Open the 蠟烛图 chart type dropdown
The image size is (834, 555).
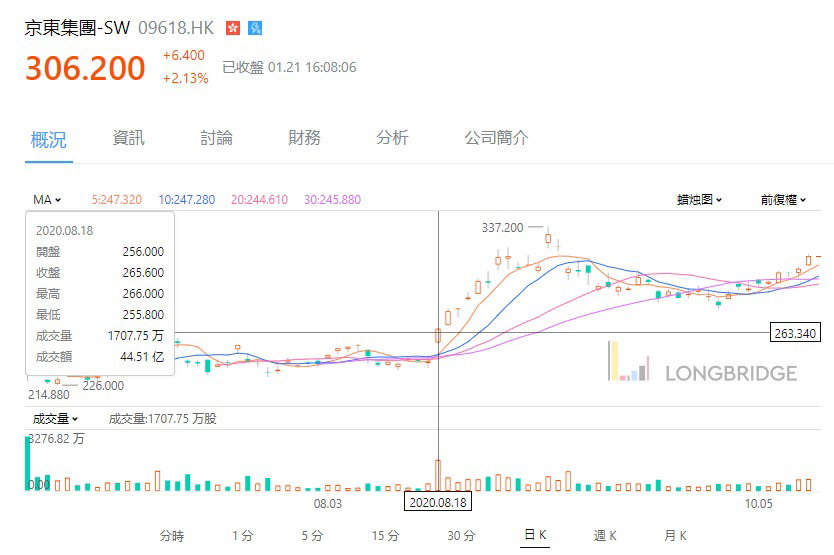pyautogui.click(x=699, y=200)
